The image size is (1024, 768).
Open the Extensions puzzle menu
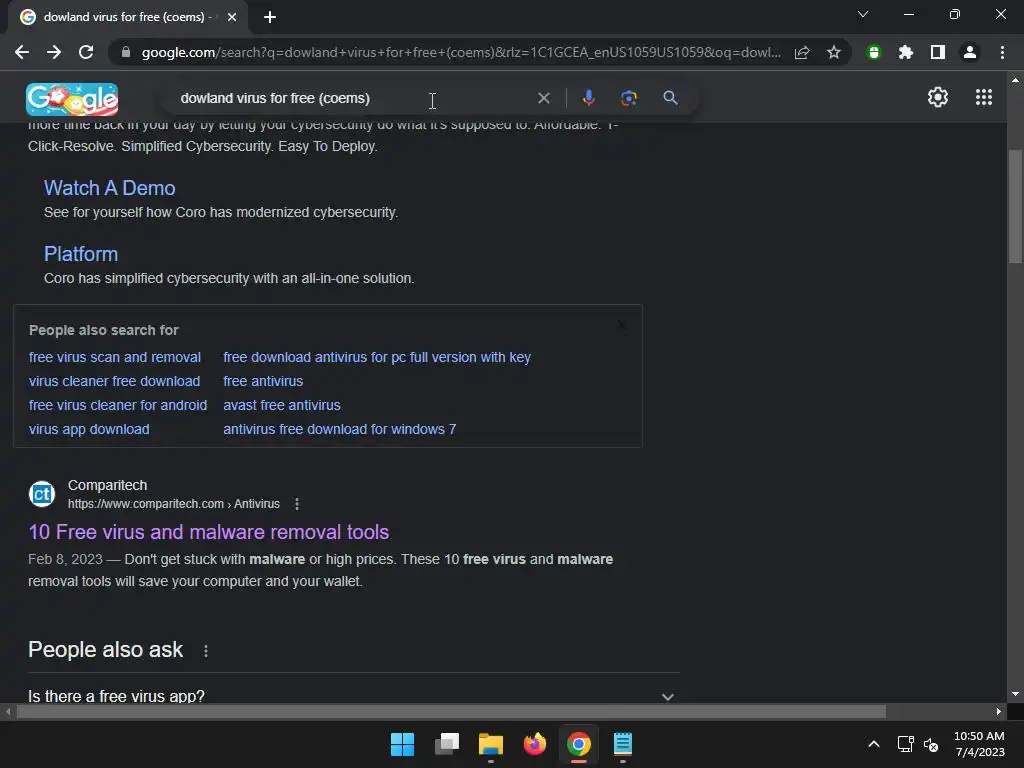click(906, 52)
